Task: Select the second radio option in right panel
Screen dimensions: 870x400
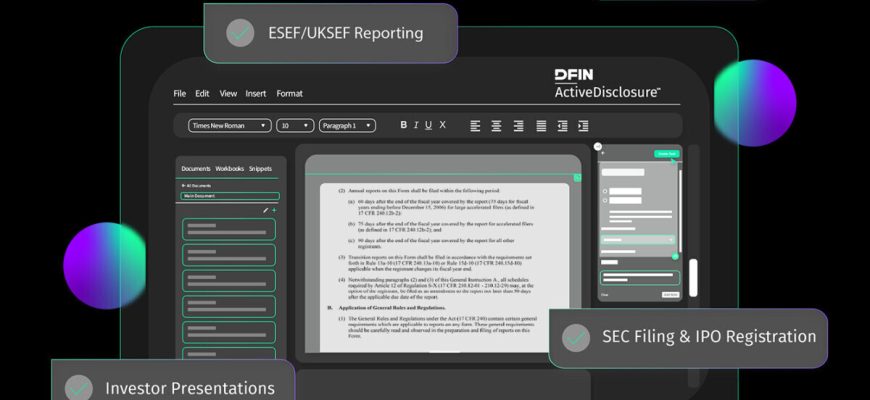Action: click(605, 200)
